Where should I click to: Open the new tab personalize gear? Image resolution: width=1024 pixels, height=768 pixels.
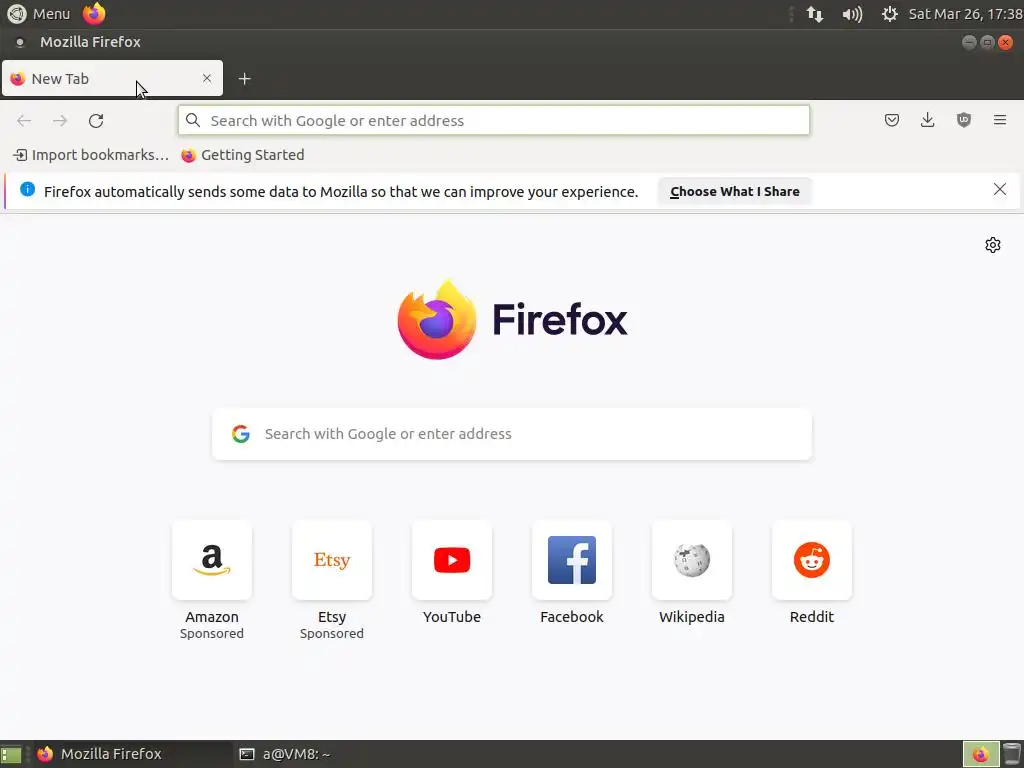993,245
